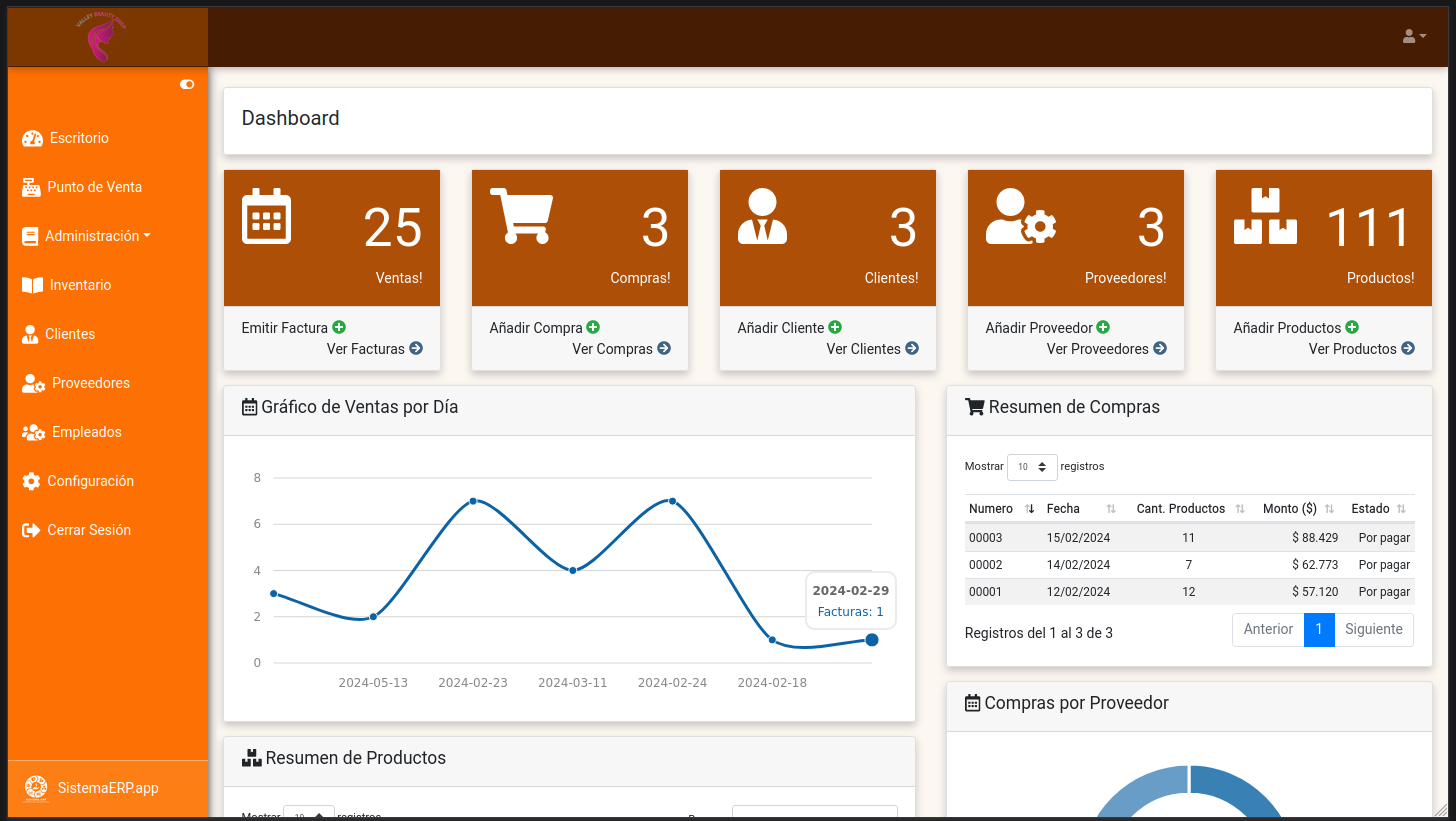Click the Siguiente pagination button

pos(1373,629)
